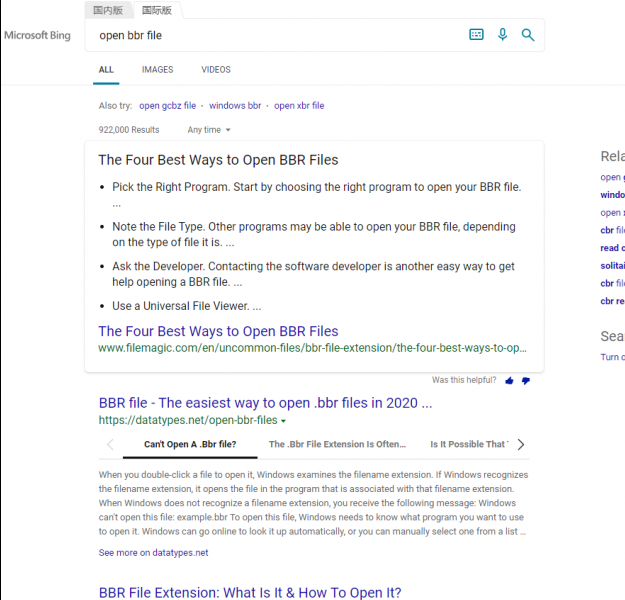Switch to the IMAGES tab
Screen dimensions: 625x600
pyautogui.click(x=157, y=70)
